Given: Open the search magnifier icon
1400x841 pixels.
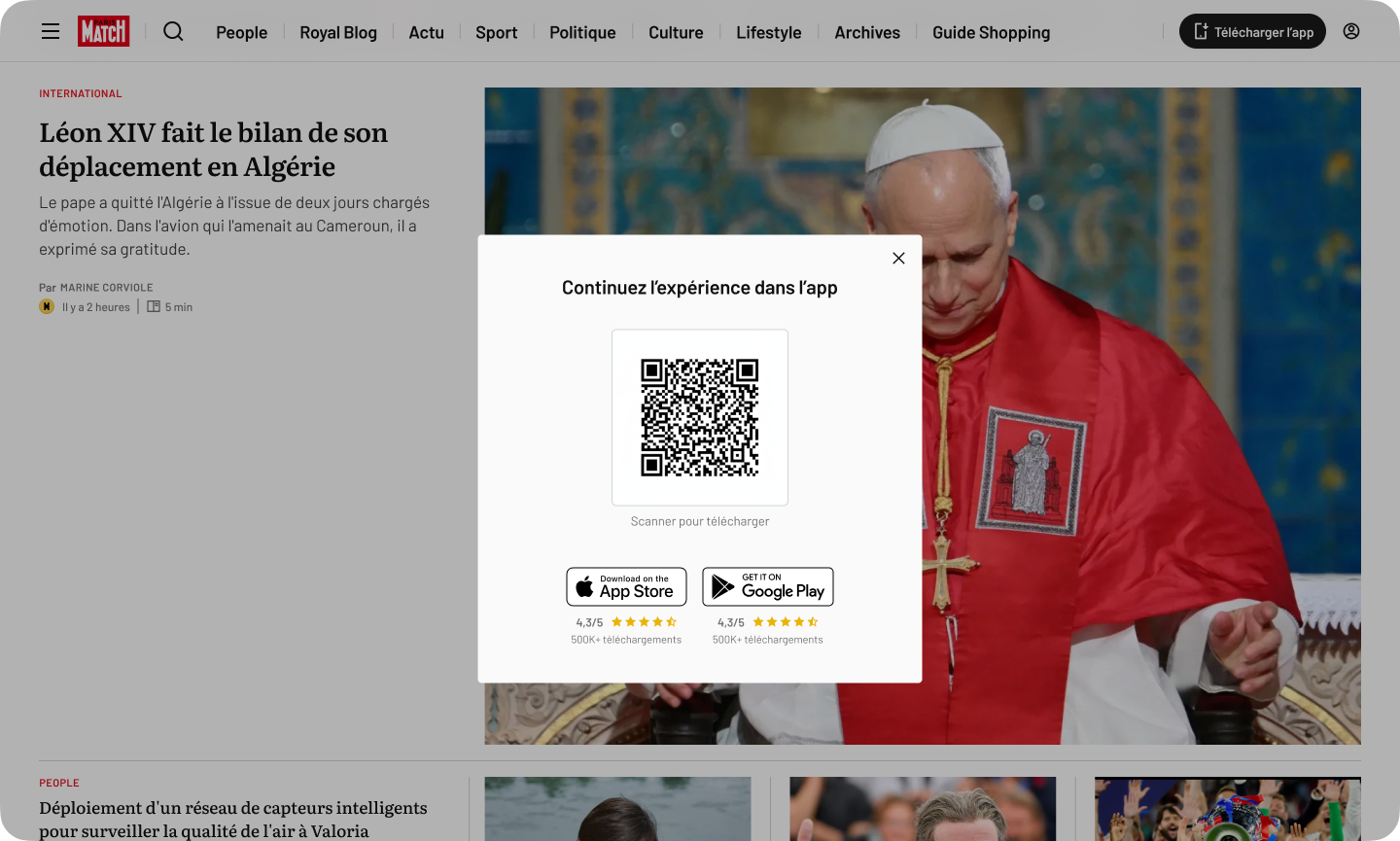Looking at the screenshot, I should coord(173,31).
